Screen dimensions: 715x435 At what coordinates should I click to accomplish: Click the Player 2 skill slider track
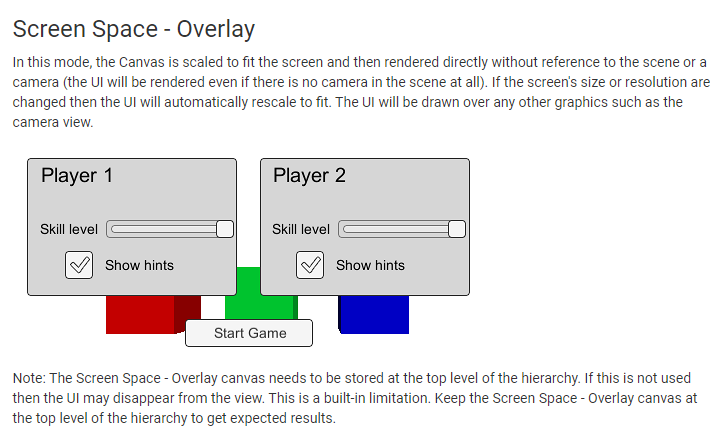[402, 229]
